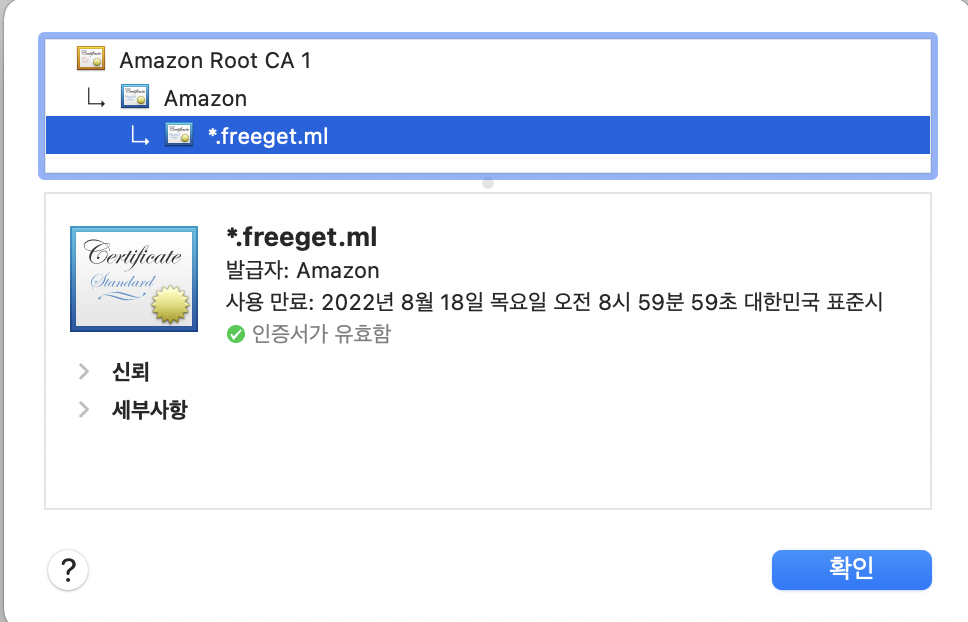
Task: Expand the 신뢰 section chevron
Action: tap(84, 373)
